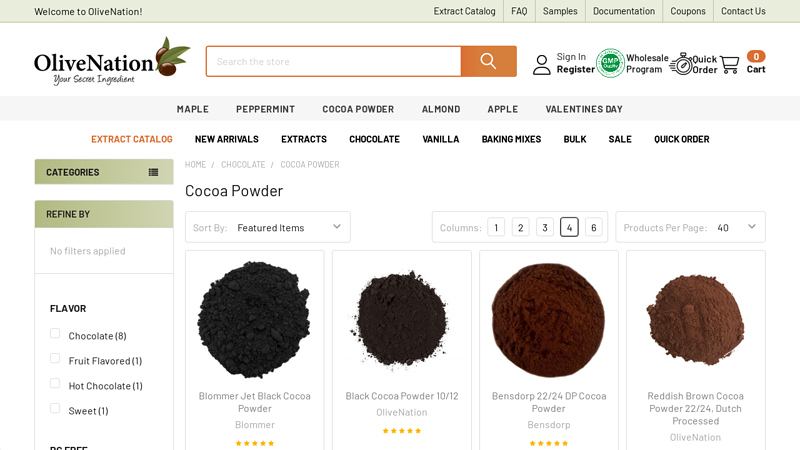The height and width of the screenshot is (450, 800).
Task: Click the Register link
Action: click(576, 69)
